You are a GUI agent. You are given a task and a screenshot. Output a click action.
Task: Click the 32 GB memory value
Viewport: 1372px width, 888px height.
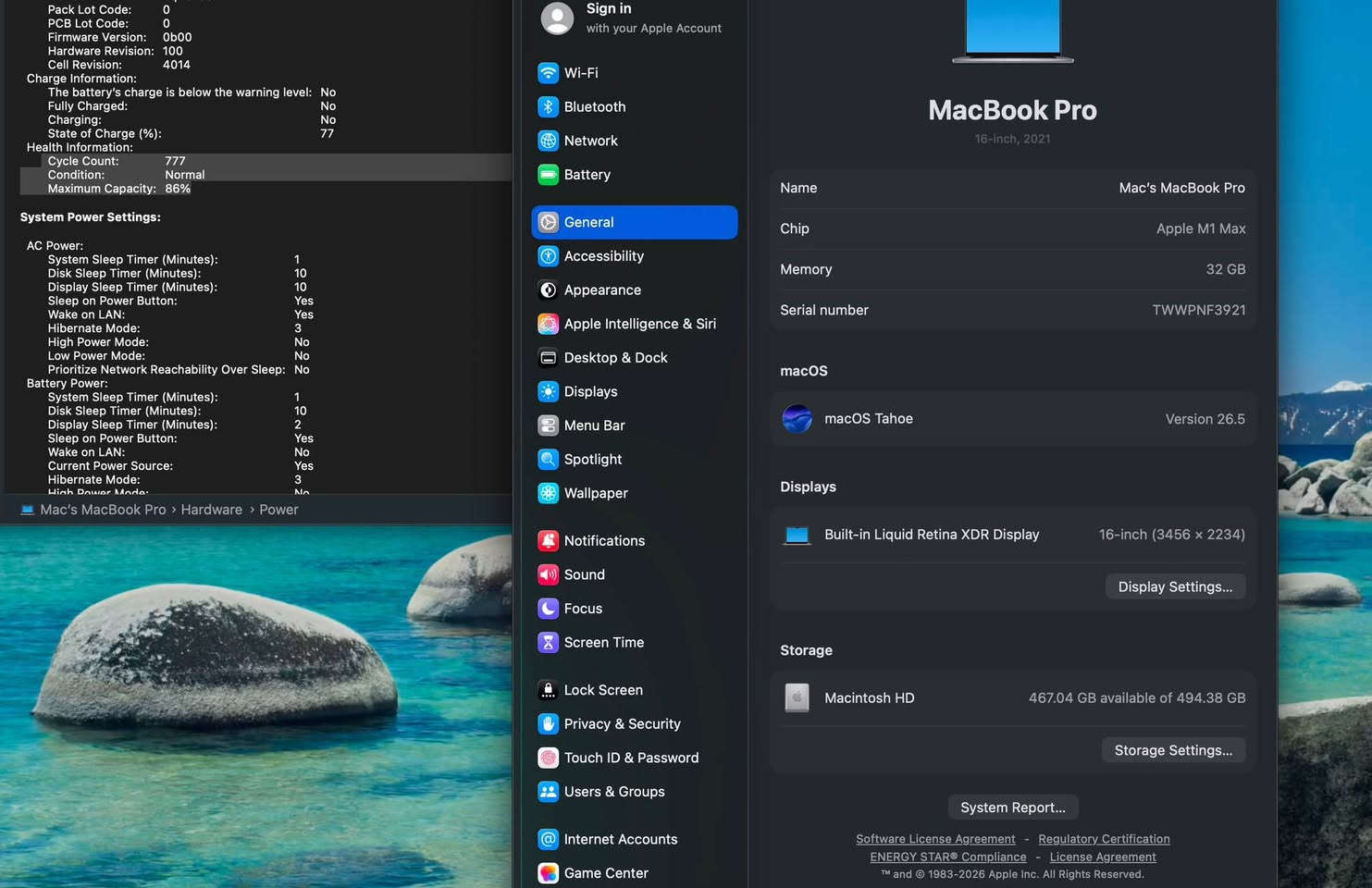point(1226,269)
